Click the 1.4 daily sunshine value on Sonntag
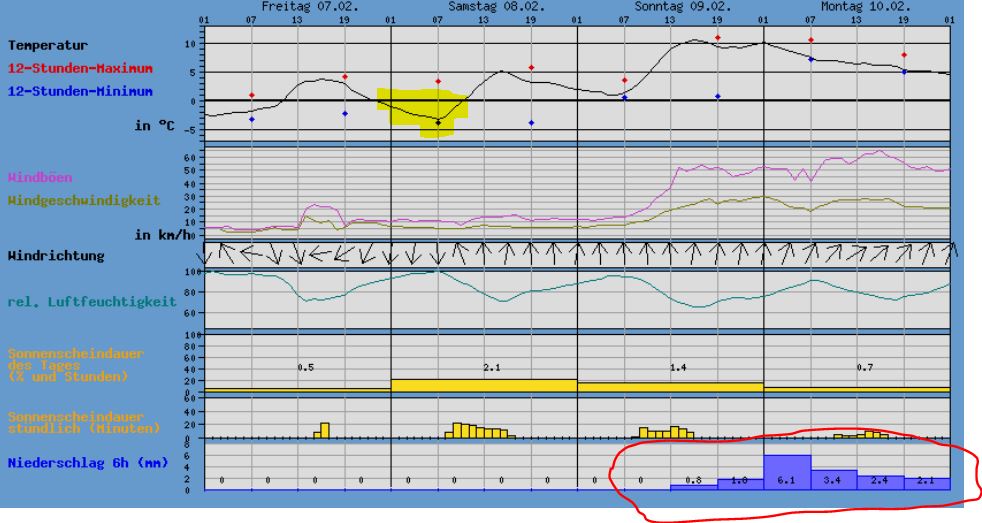 click(678, 368)
